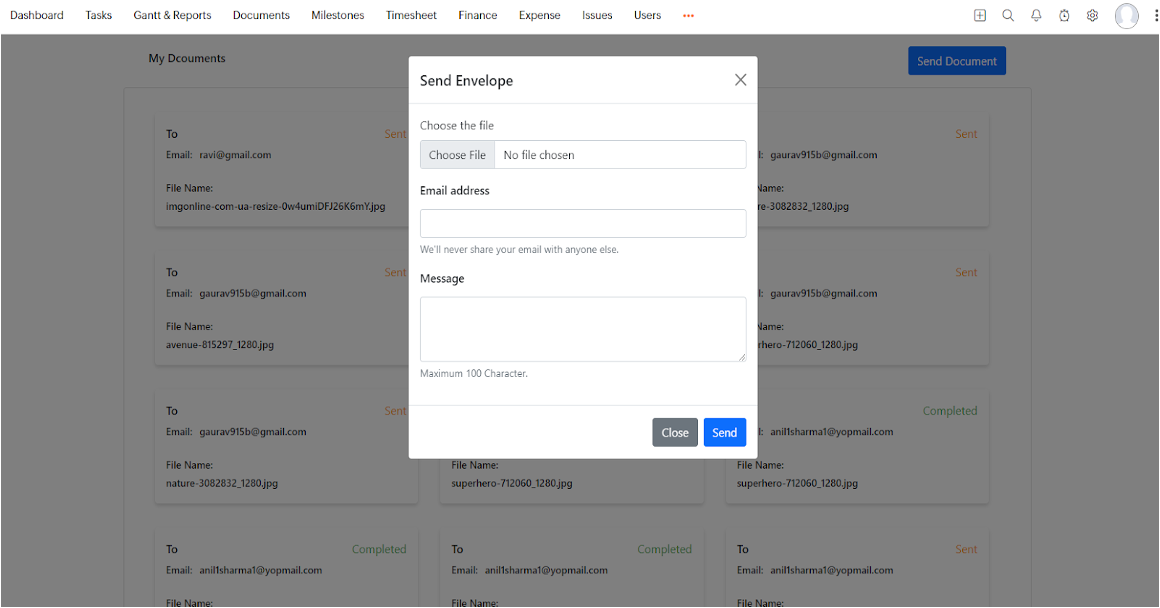The height and width of the screenshot is (608, 1160).
Task: Click the Send Document button
Action: pos(956,60)
